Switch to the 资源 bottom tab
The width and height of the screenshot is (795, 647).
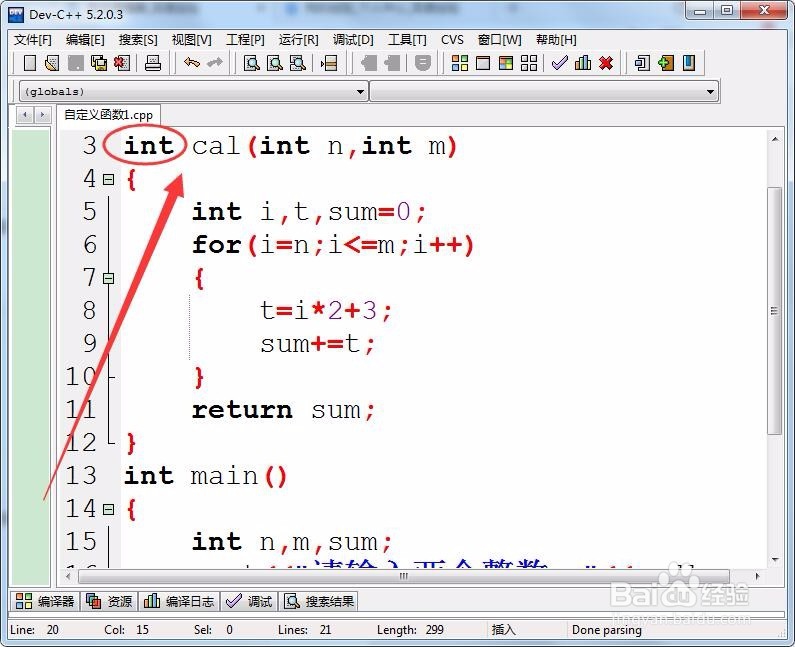coord(109,601)
